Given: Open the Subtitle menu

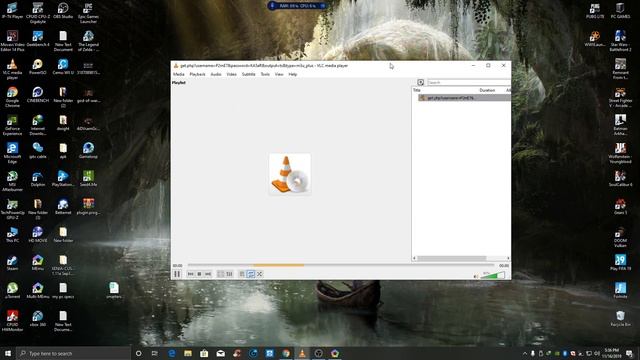Looking at the screenshot, I should 249,74.
